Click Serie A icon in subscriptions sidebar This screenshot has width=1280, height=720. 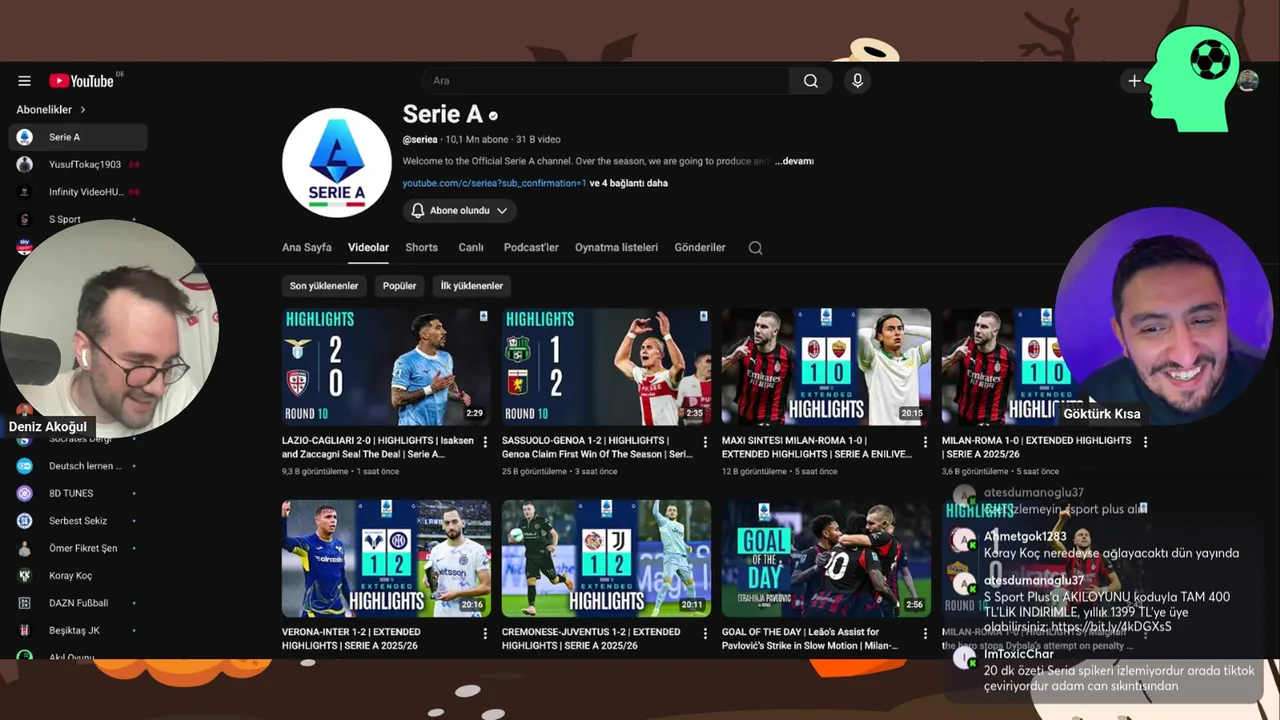point(25,137)
